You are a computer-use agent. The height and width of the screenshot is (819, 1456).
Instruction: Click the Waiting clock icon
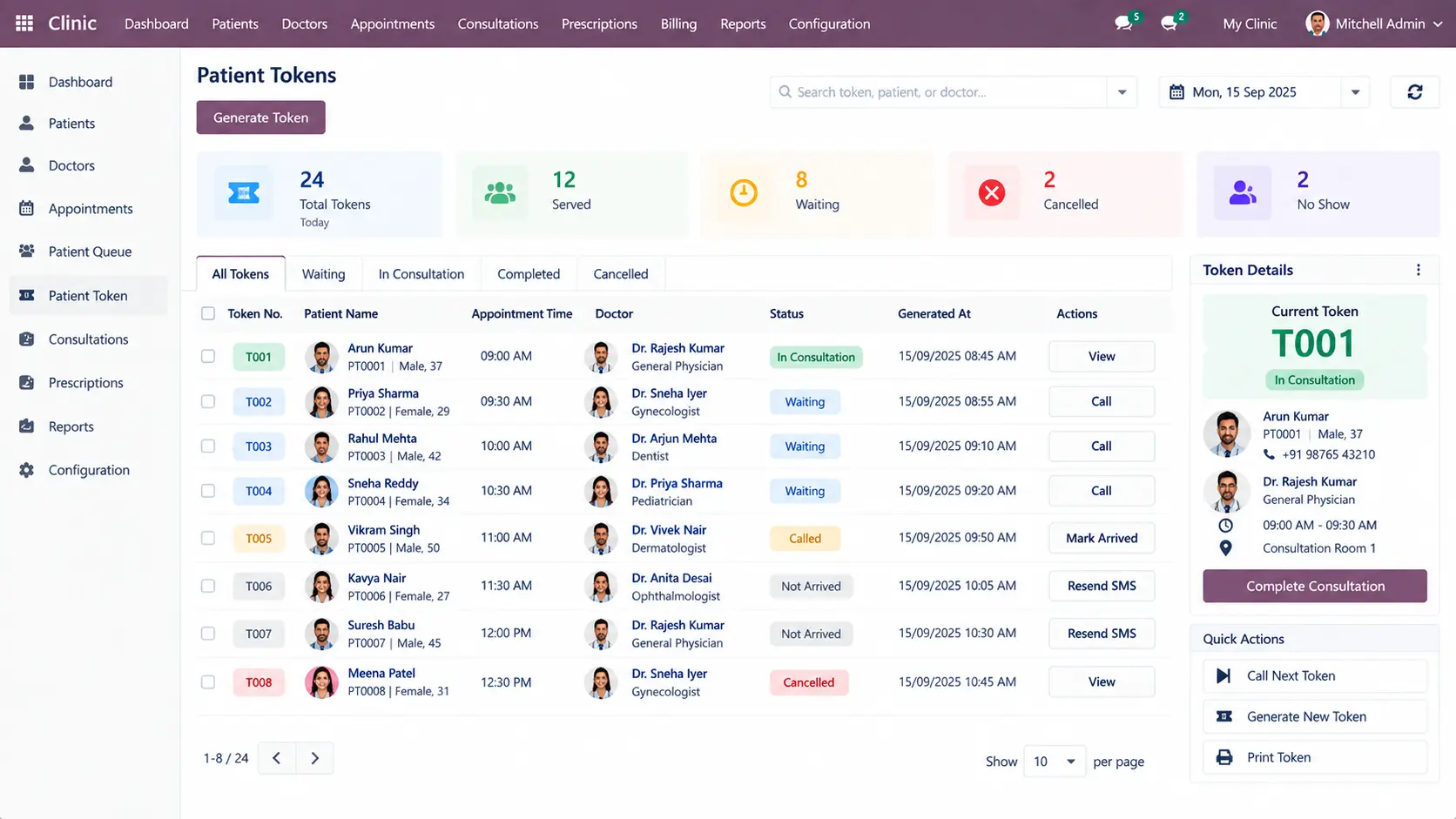743,193
